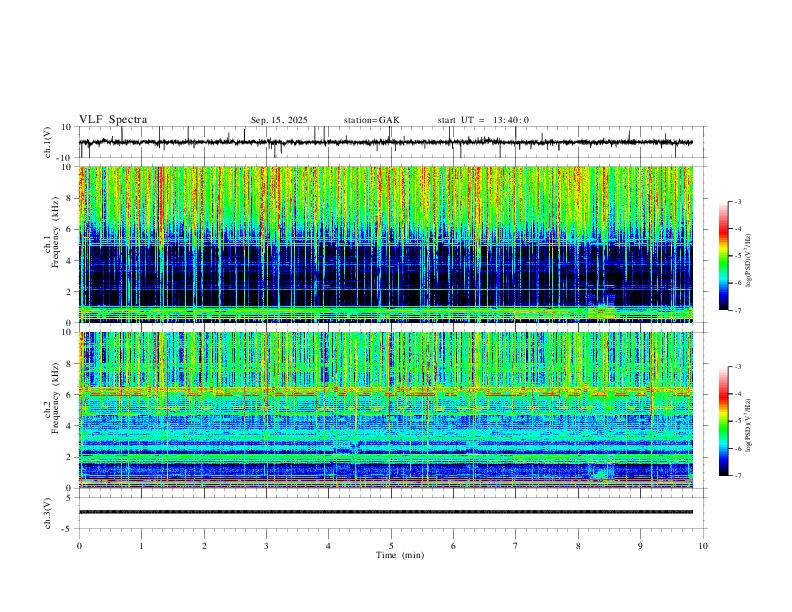
Task: Click the '-7' label on ch.2 color bar
Action: (737, 476)
